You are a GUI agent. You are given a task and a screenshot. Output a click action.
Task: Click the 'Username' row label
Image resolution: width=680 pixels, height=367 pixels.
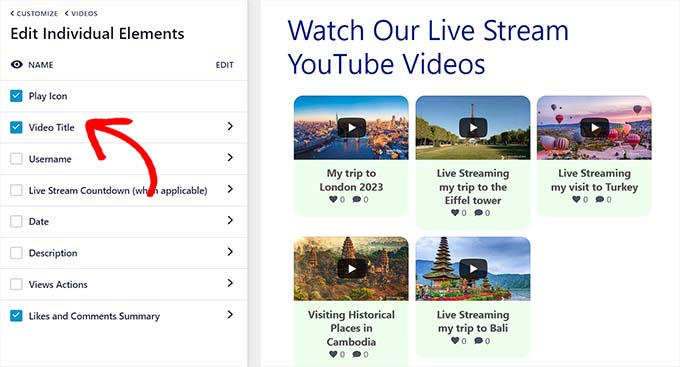click(x=50, y=159)
